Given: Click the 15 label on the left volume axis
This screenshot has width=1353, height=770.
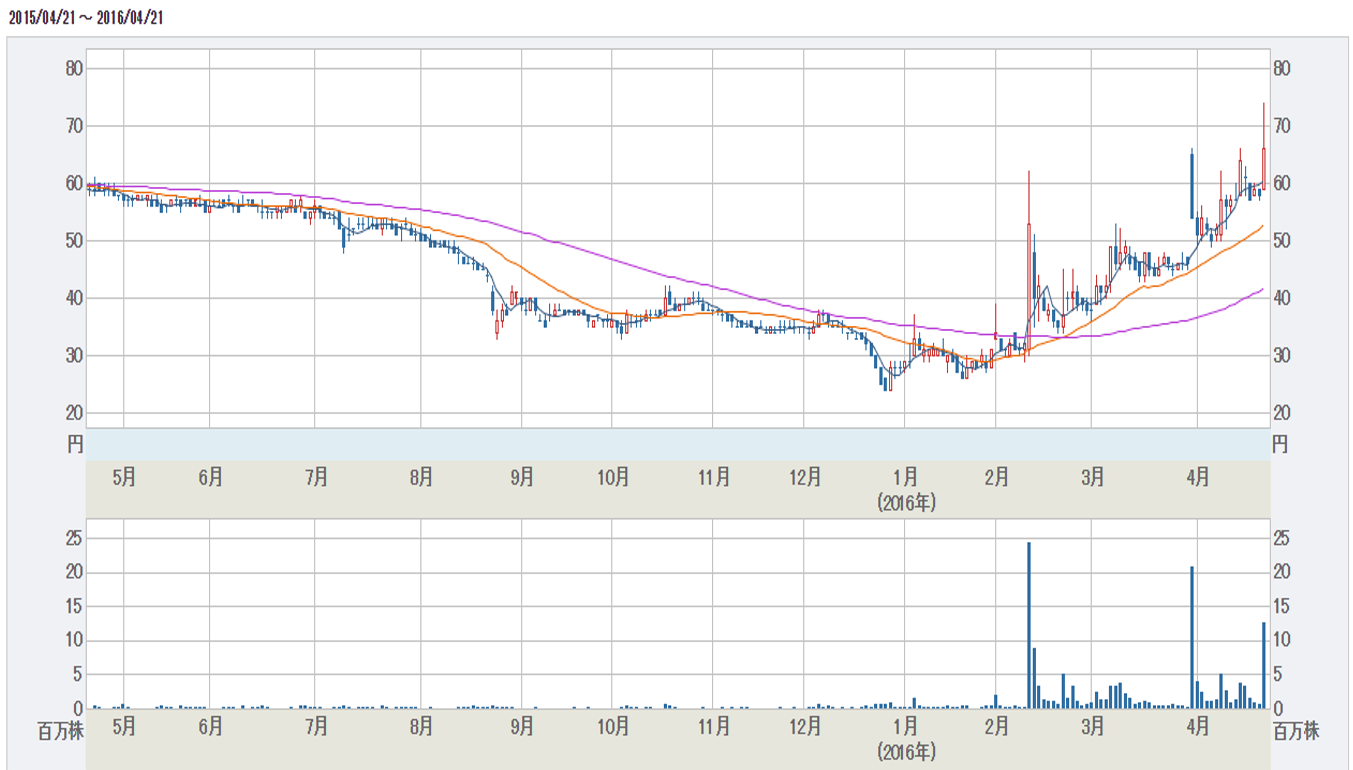Looking at the screenshot, I should 75,607.
